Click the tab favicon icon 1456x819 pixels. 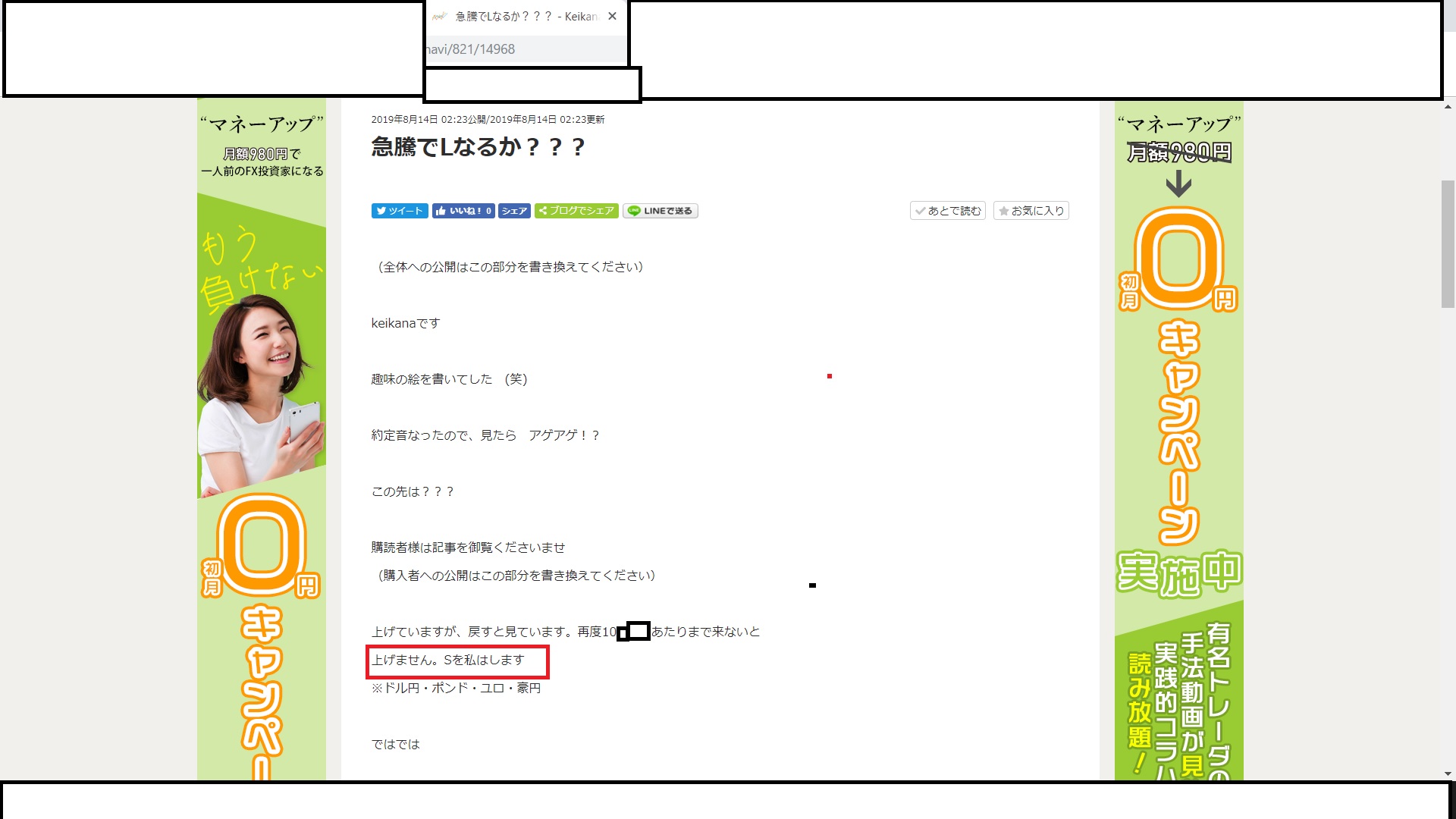(x=439, y=16)
